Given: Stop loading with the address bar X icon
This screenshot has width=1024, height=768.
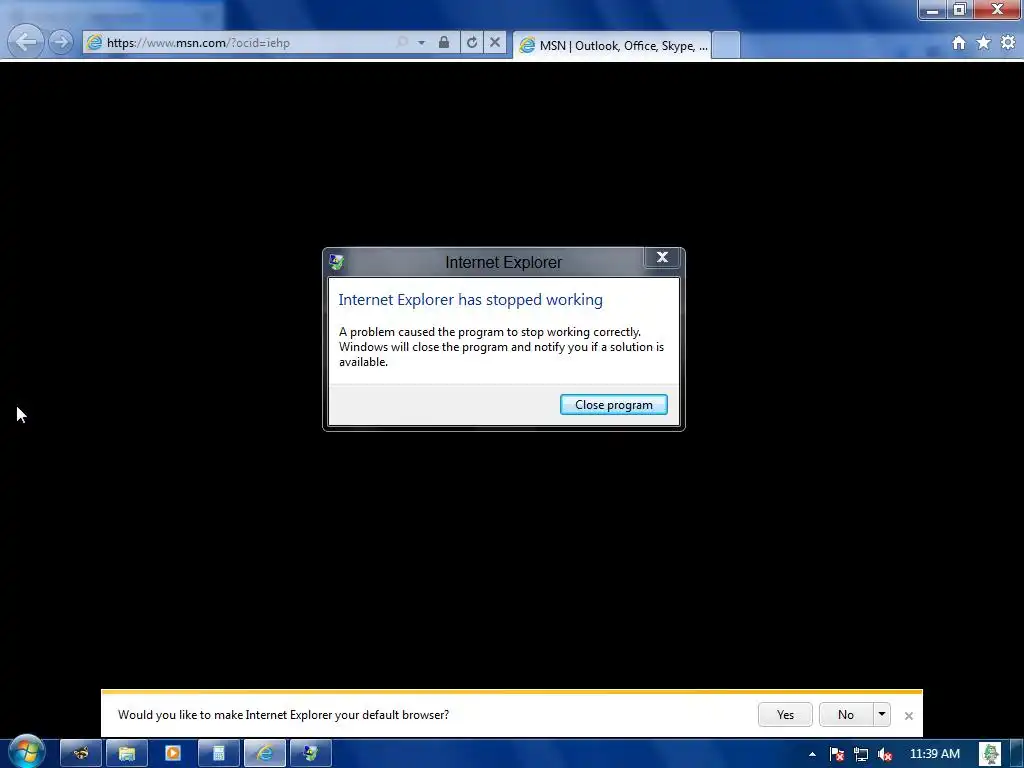Looking at the screenshot, I should pos(495,42).
